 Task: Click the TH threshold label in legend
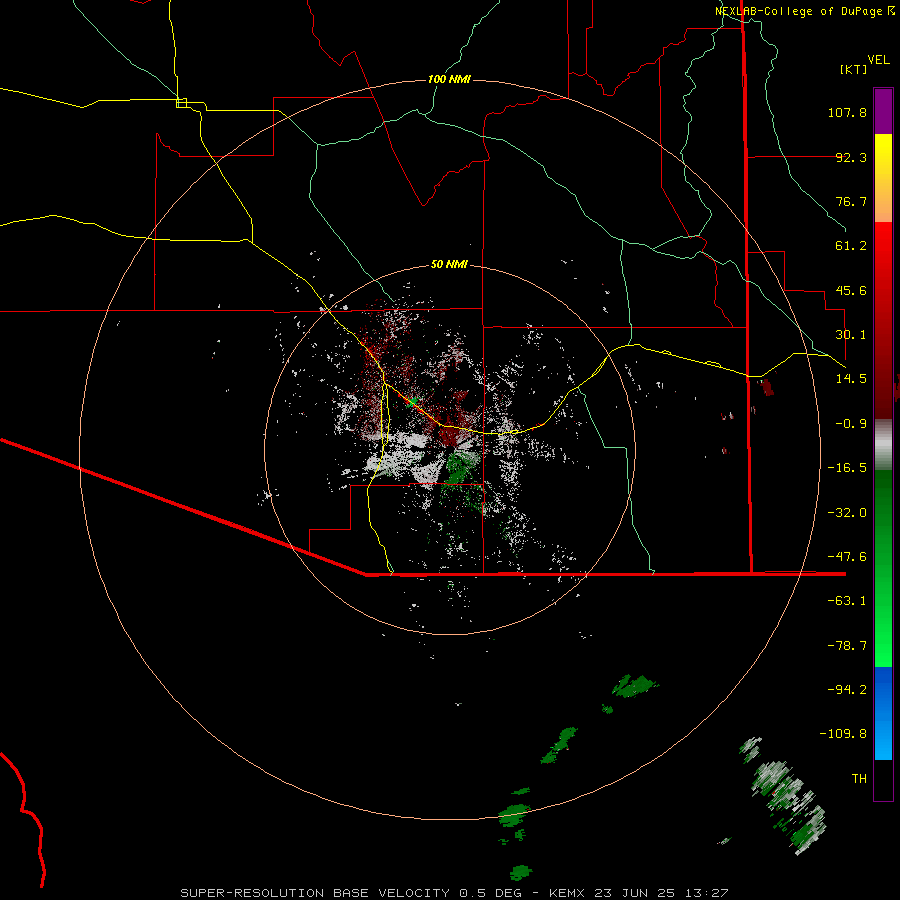tap(859, 779)
